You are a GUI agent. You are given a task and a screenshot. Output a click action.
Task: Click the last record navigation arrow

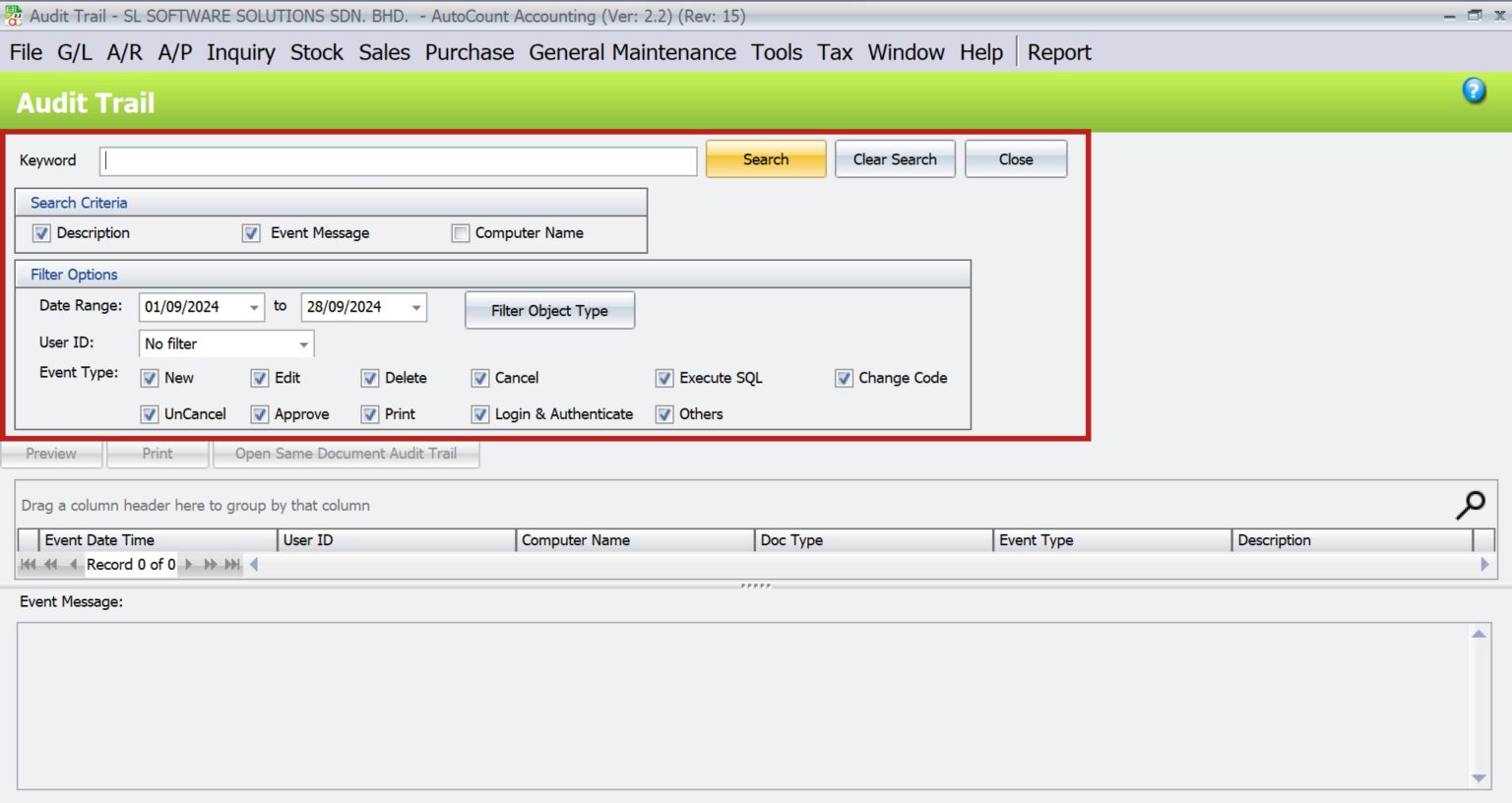coord(232,564)
